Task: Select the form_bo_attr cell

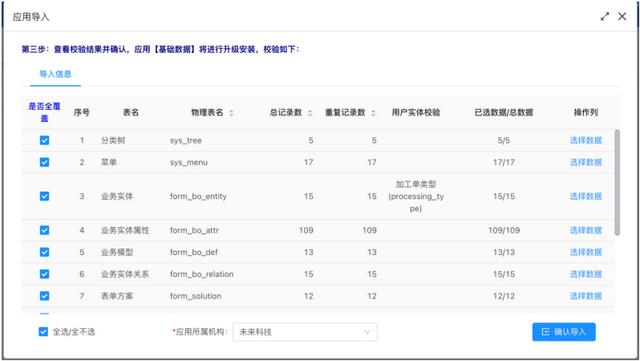Action: coord(194,230)
